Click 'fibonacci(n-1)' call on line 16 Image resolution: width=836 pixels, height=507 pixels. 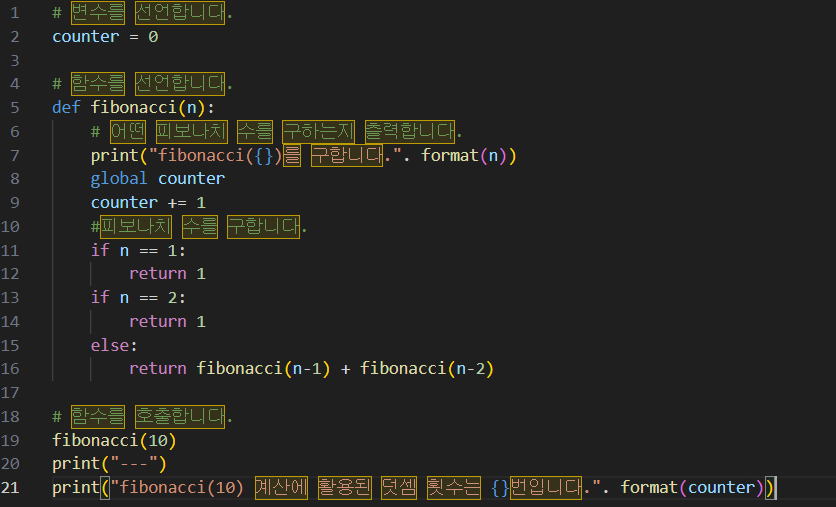click(x=263, y=369)
